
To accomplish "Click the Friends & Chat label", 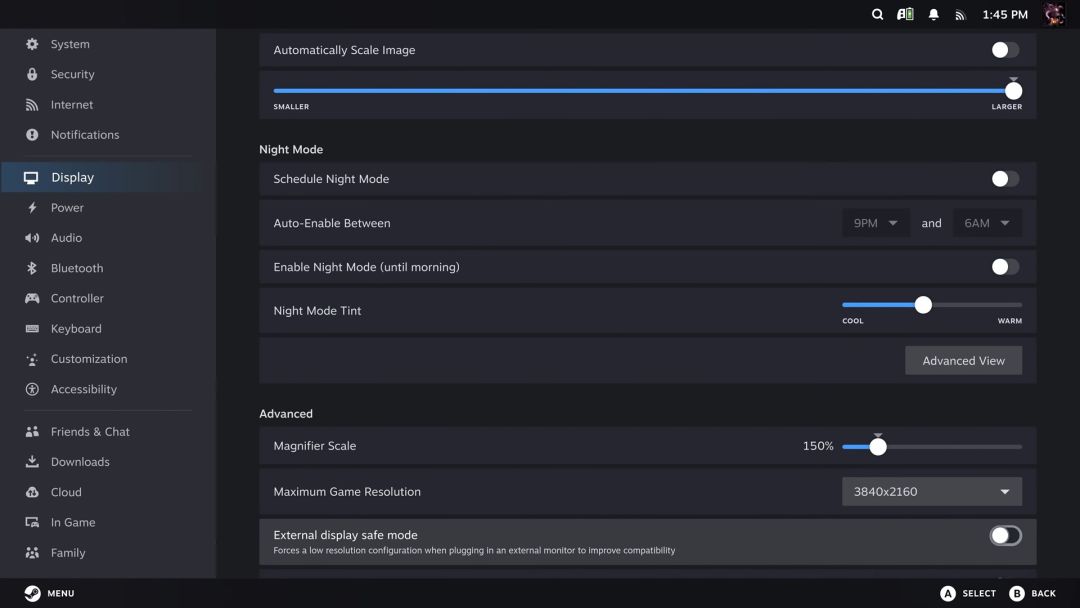I will point(90,432).
